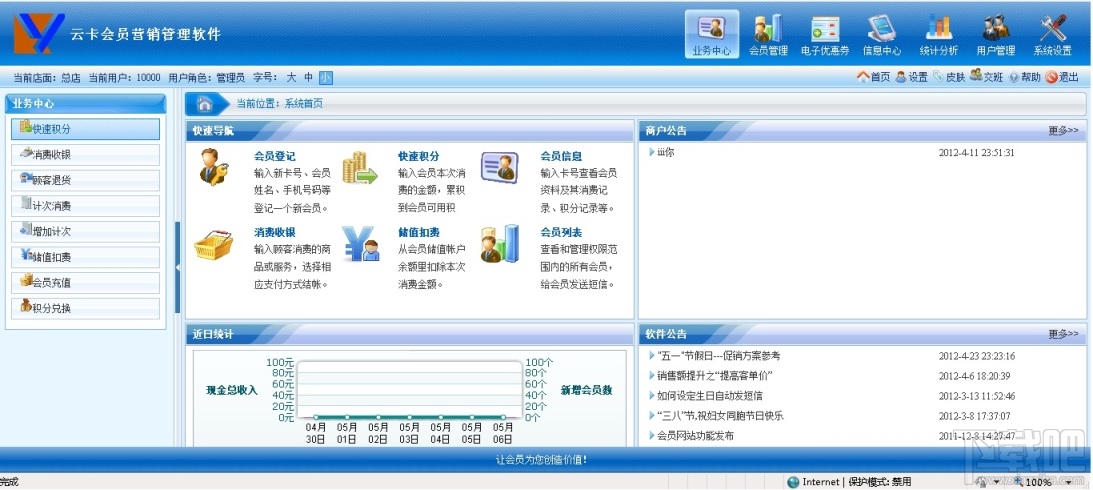Open the 储值扣费 quick navigation title link
This screenshot has width=1093, height=490.
tap(419, 232)
